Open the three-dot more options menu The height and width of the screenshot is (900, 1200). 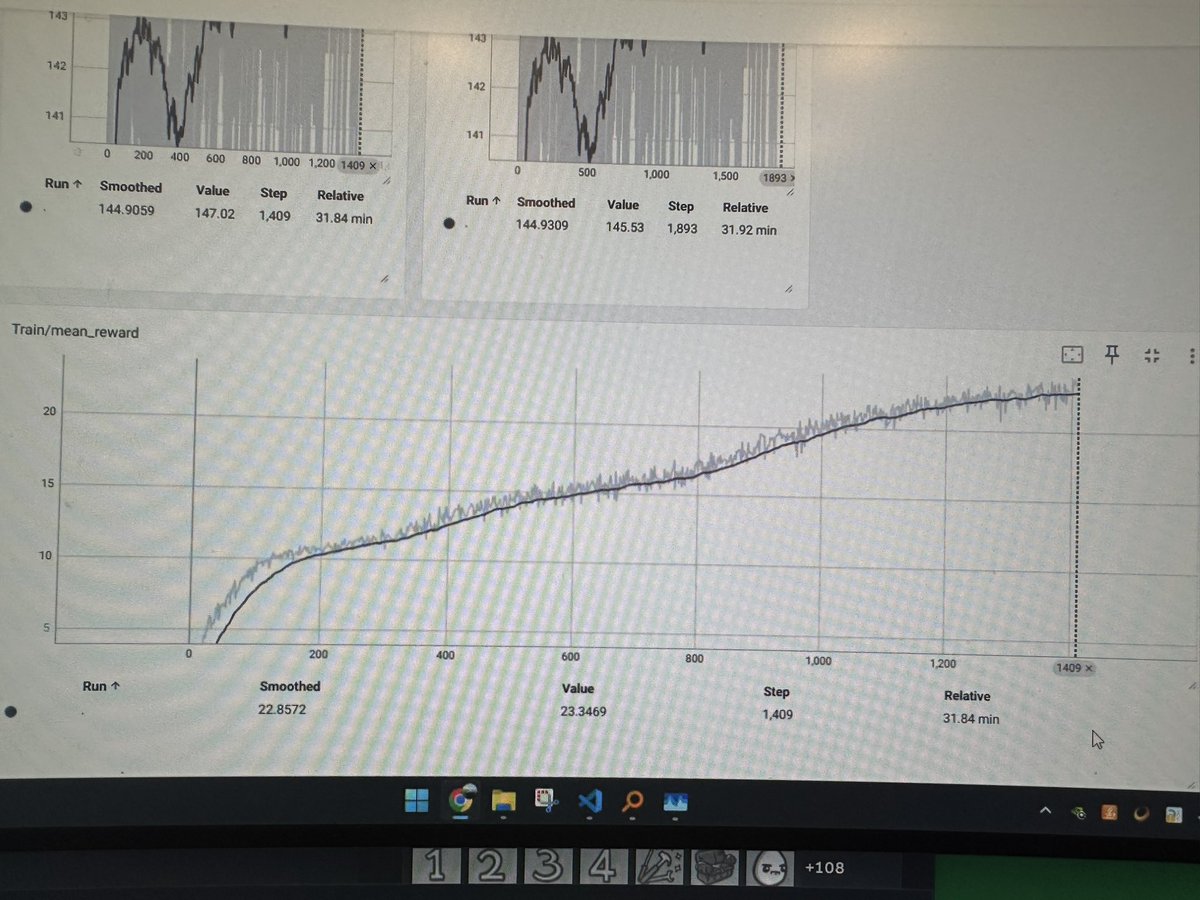[x=1191, y=356]
